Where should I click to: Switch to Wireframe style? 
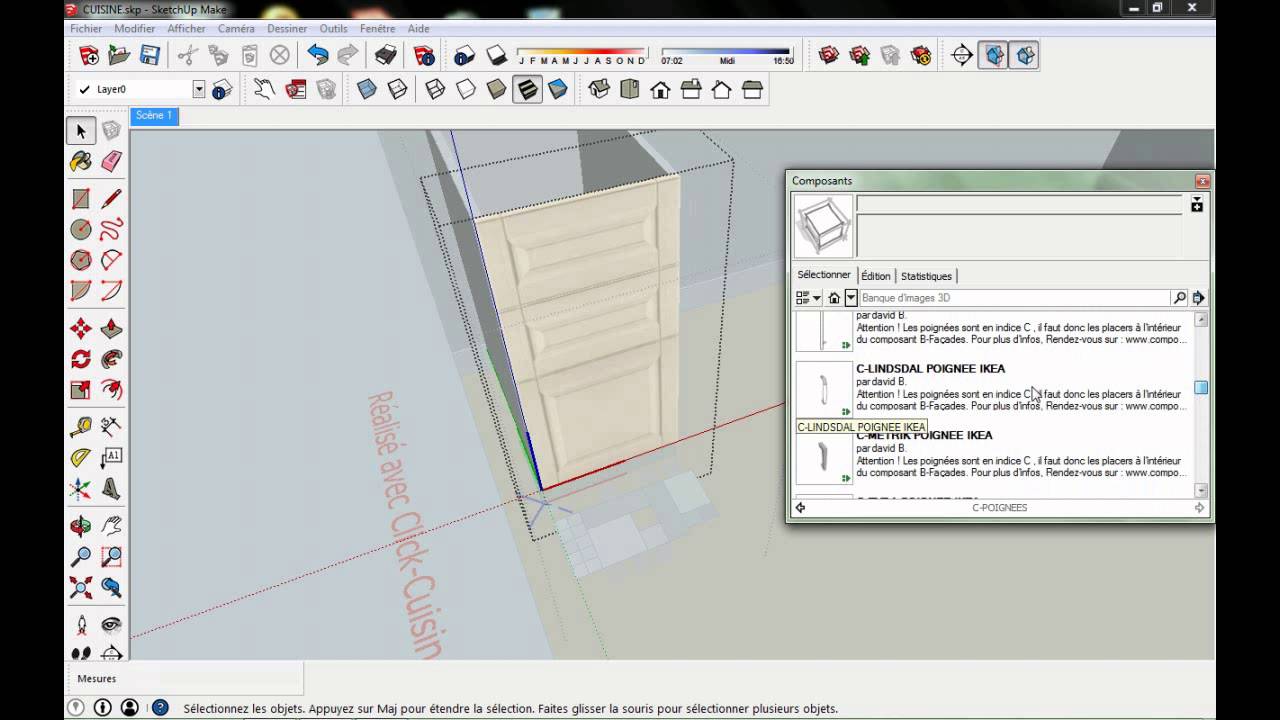click(435, 89)
